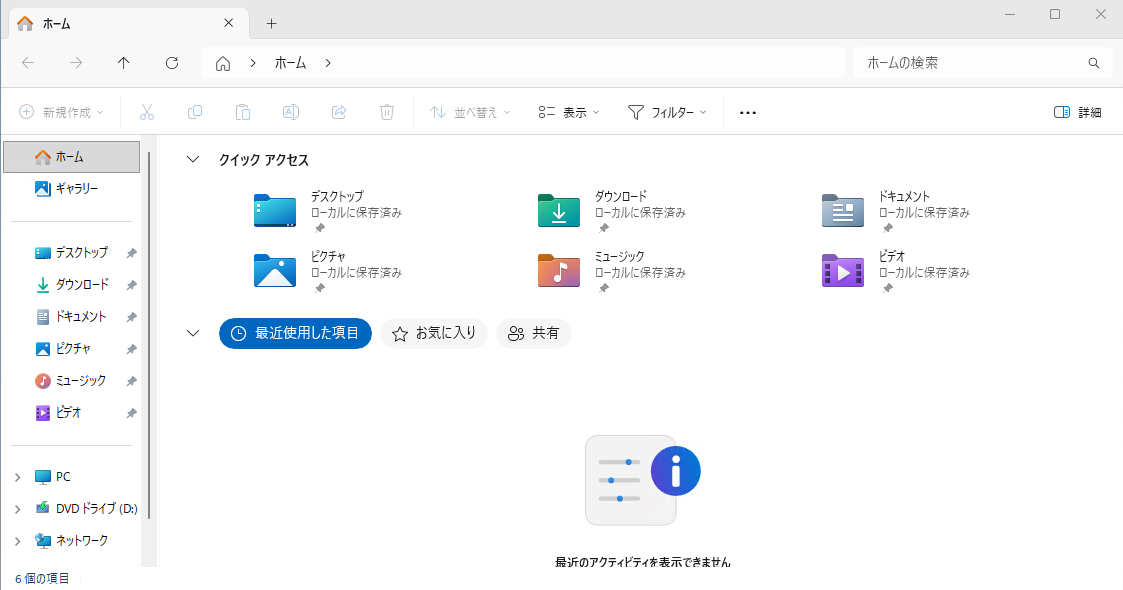Click the 6 個の項目 status text
The width and height of the screenshot is (1123, 590).
[x=42, y=579]
